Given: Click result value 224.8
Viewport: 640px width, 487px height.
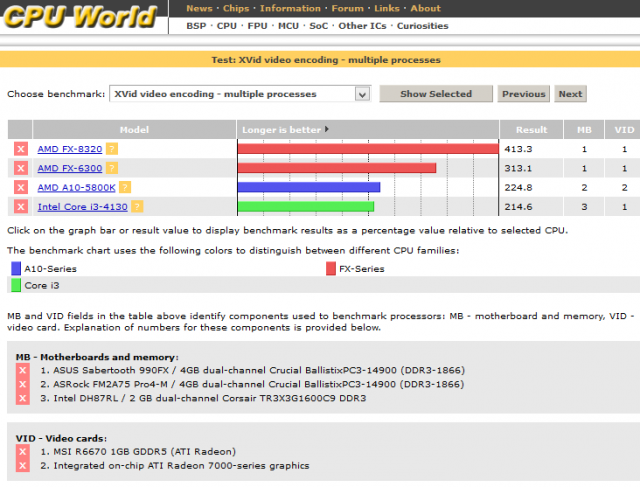Looking at the screenshot, I should 518,187.
